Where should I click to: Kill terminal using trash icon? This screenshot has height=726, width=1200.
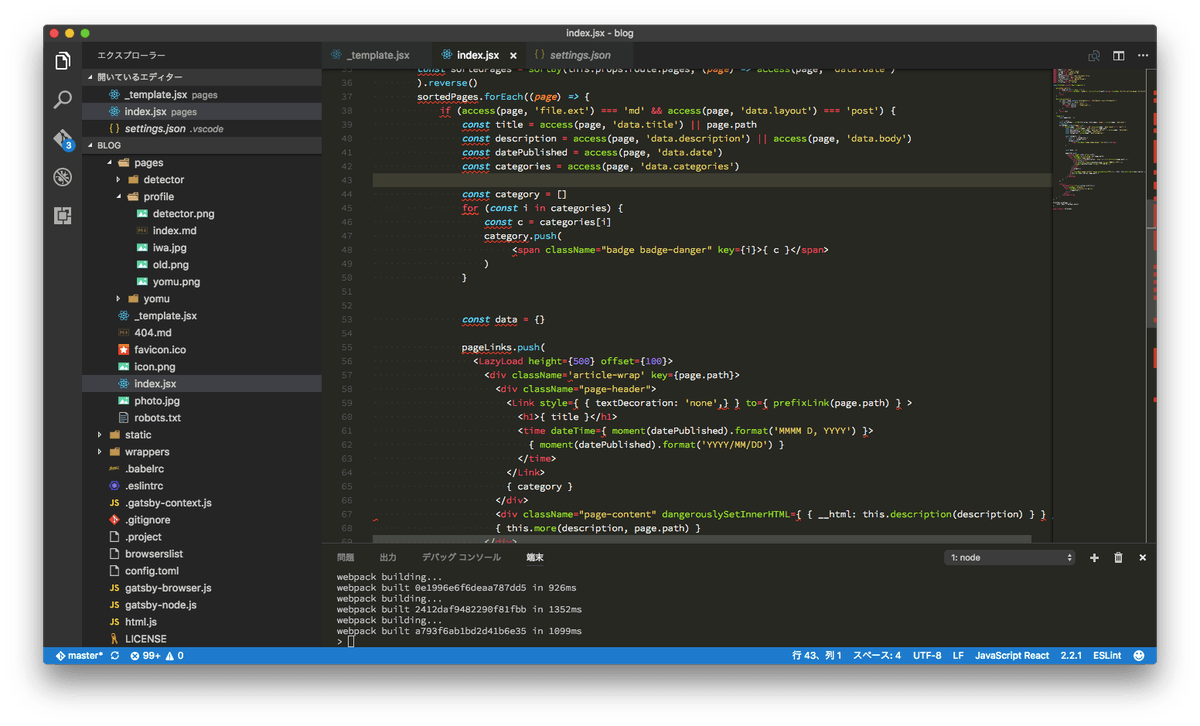(x=1118, y=558)
